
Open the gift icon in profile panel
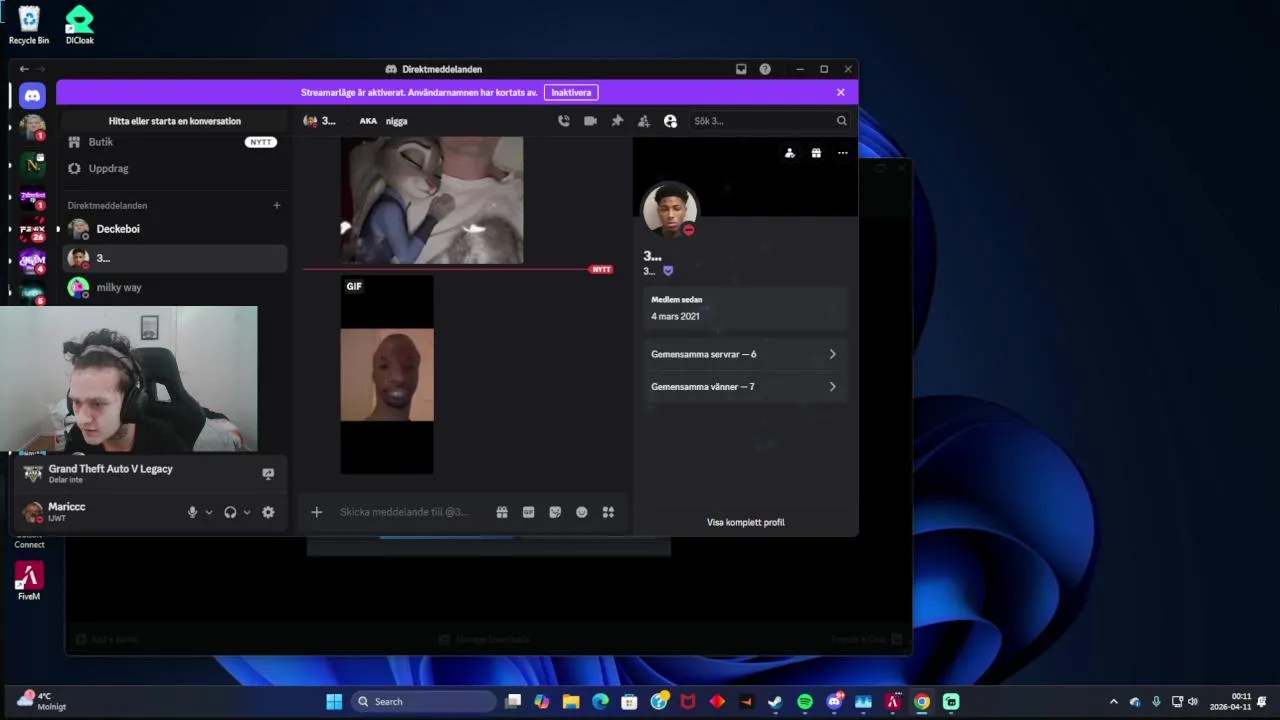coord(816,153)
